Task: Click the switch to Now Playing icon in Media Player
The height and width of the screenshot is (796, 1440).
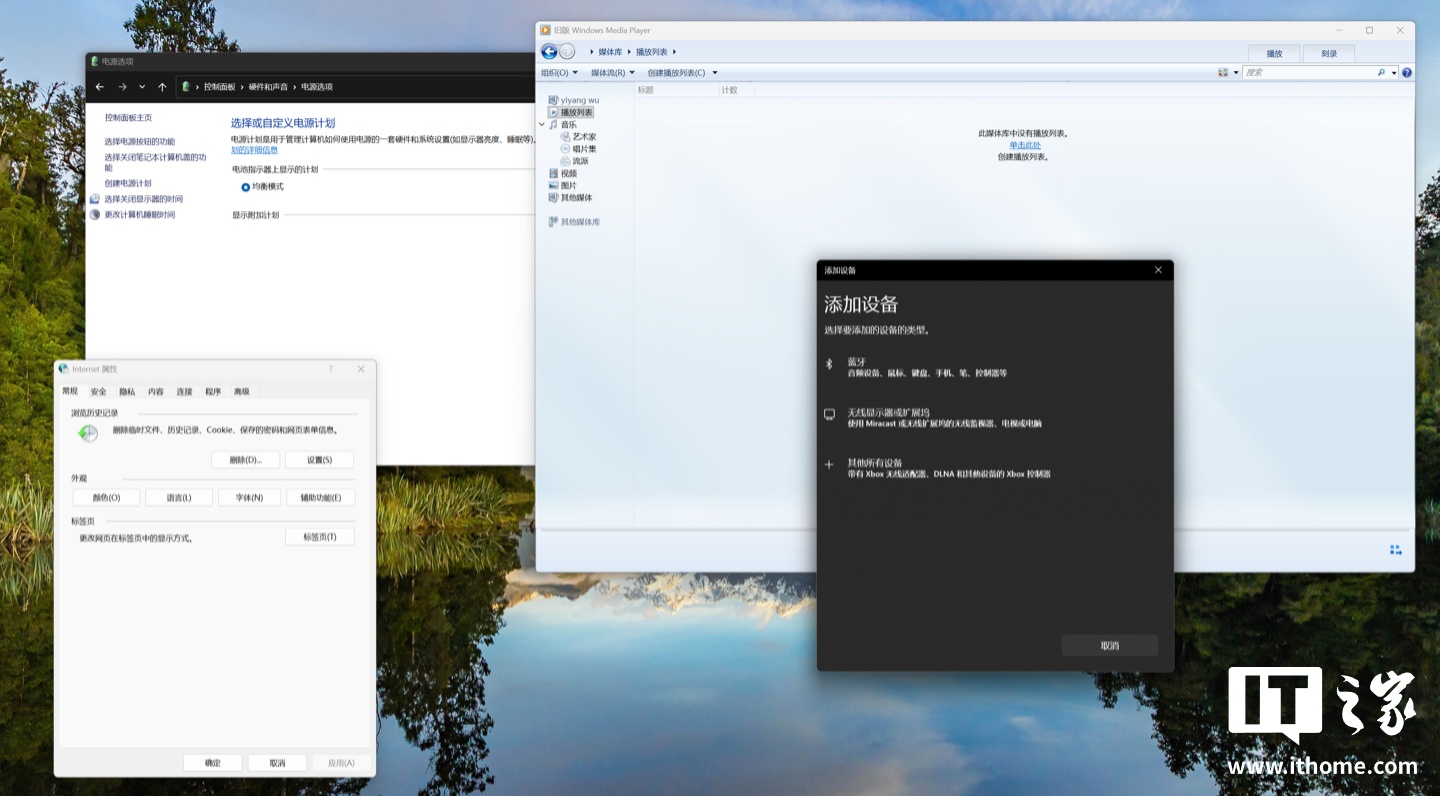Action: click(x=1395, y=550)
